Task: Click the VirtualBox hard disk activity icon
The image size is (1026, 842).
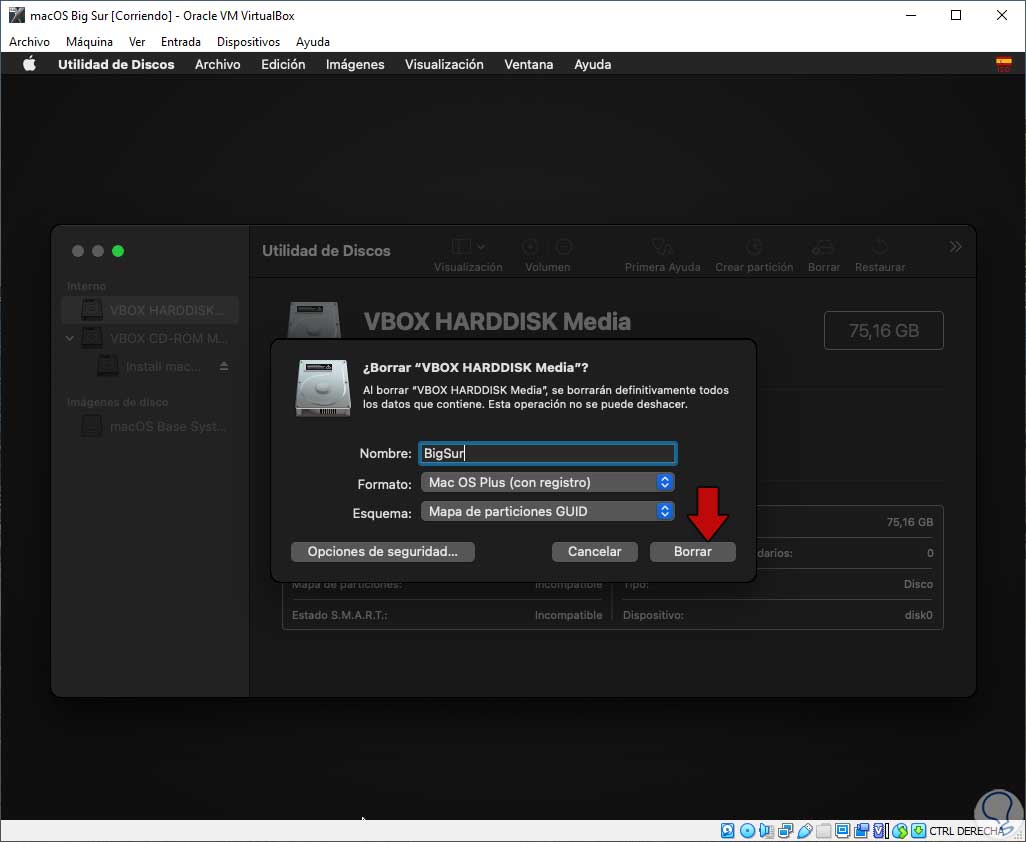Action: click(727, 831)
